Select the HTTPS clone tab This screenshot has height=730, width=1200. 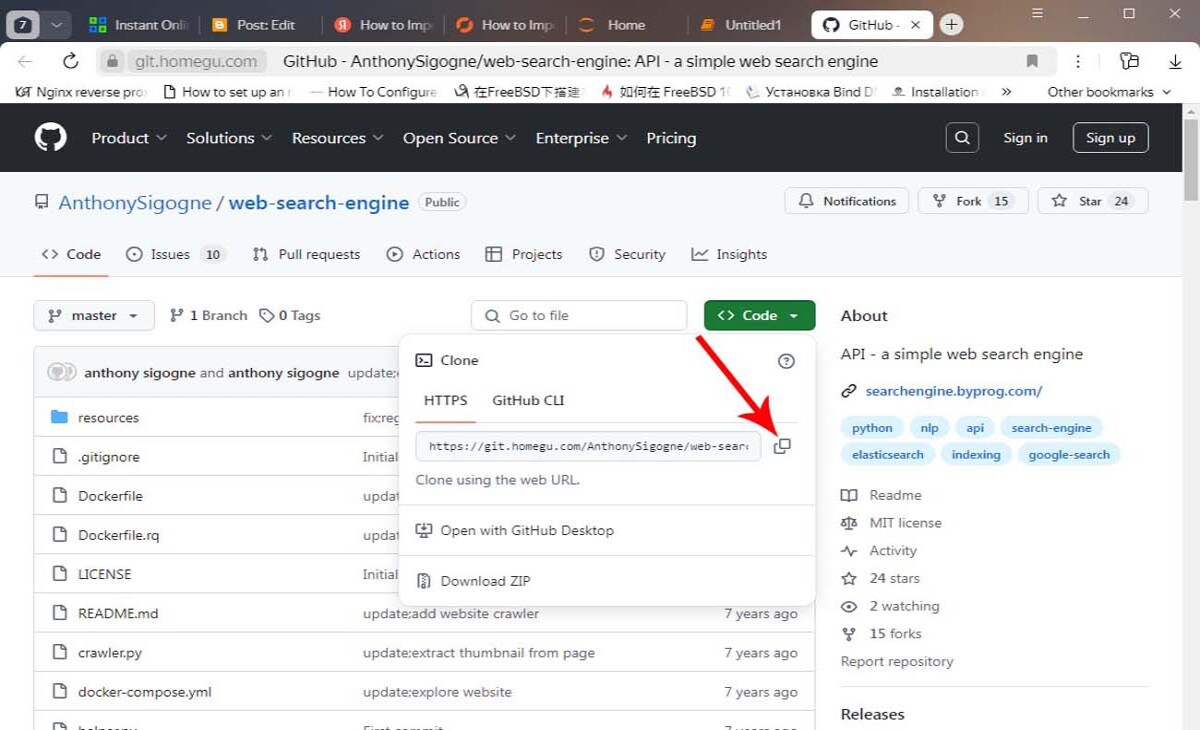[x=445, y=400]
